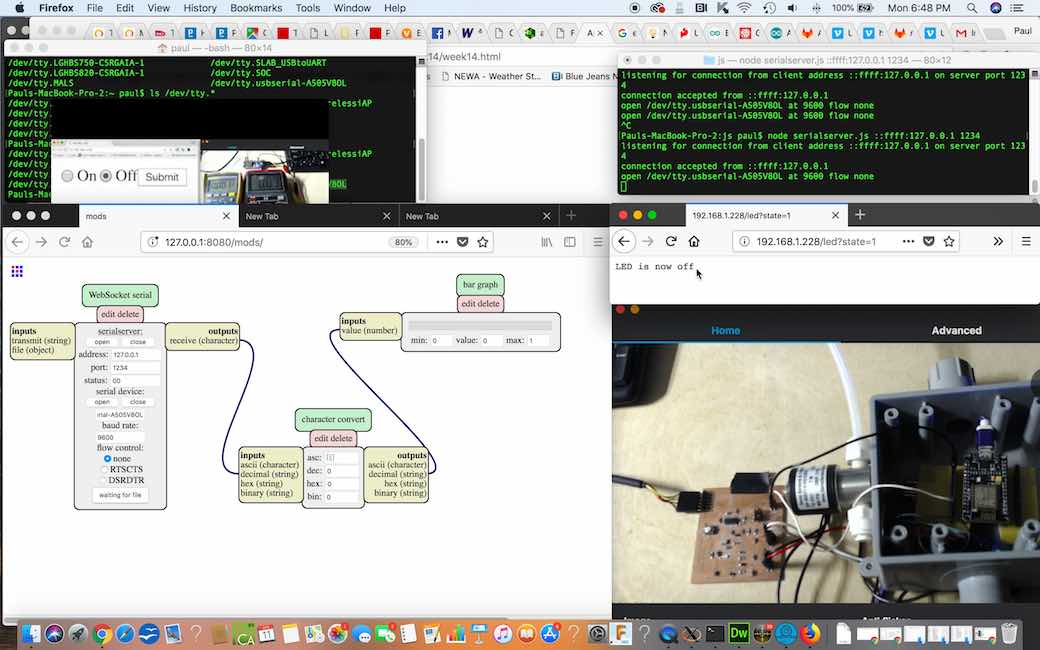Switch to the first New Tab
This screenshot has height=650, width=1040.
click(318, 216)
